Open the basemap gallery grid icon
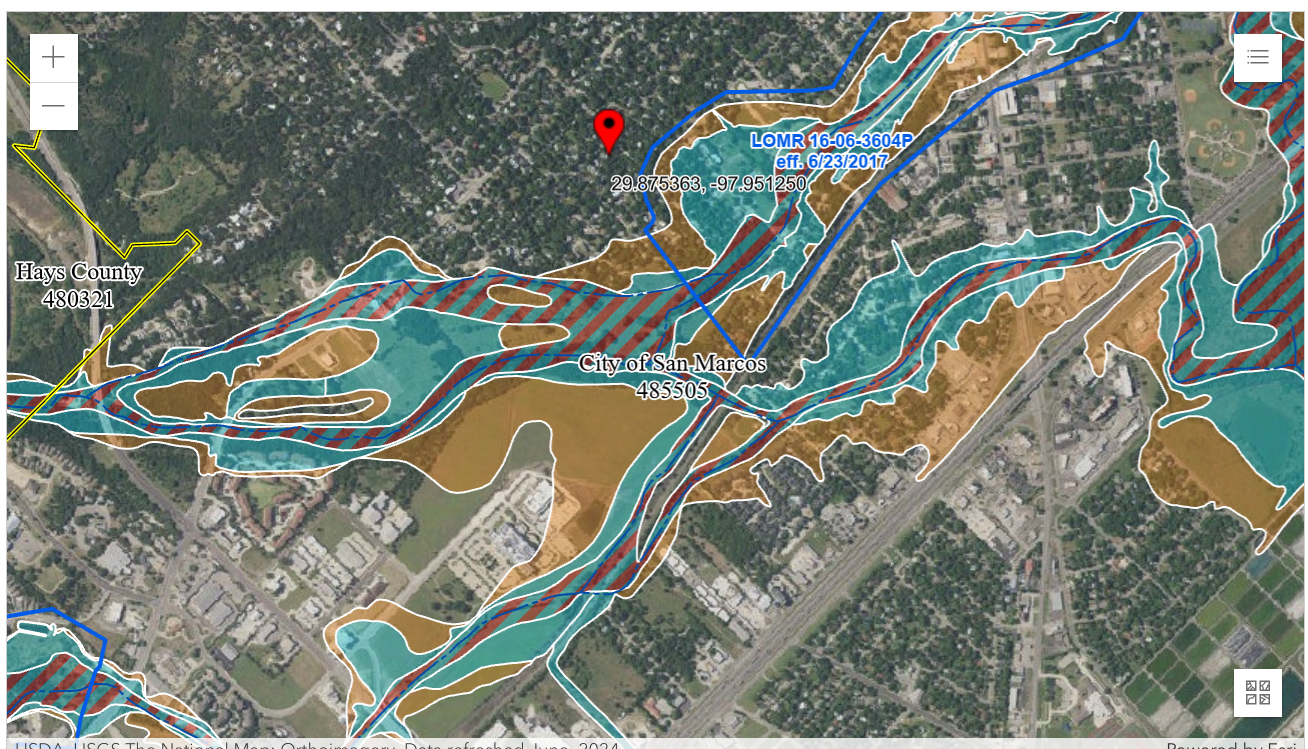Image resolution: width=1308 pixels, height=749 pixels. coord(1258,692)
